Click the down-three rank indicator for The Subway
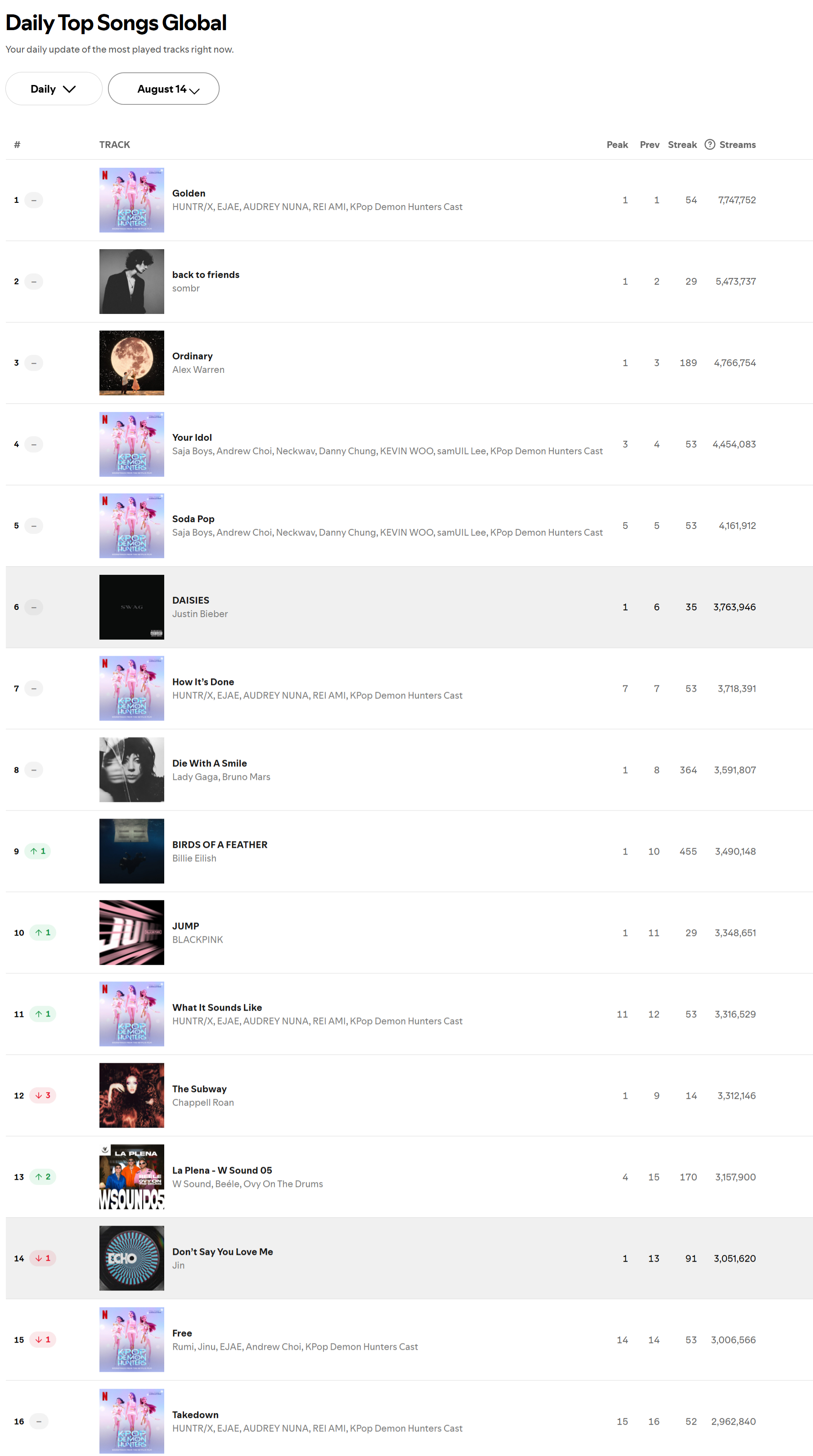 point(43,1095)
